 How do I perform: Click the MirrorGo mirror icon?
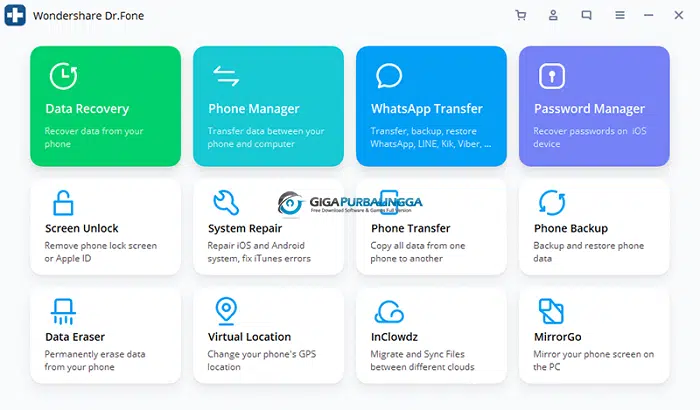[x=551, y=311]
